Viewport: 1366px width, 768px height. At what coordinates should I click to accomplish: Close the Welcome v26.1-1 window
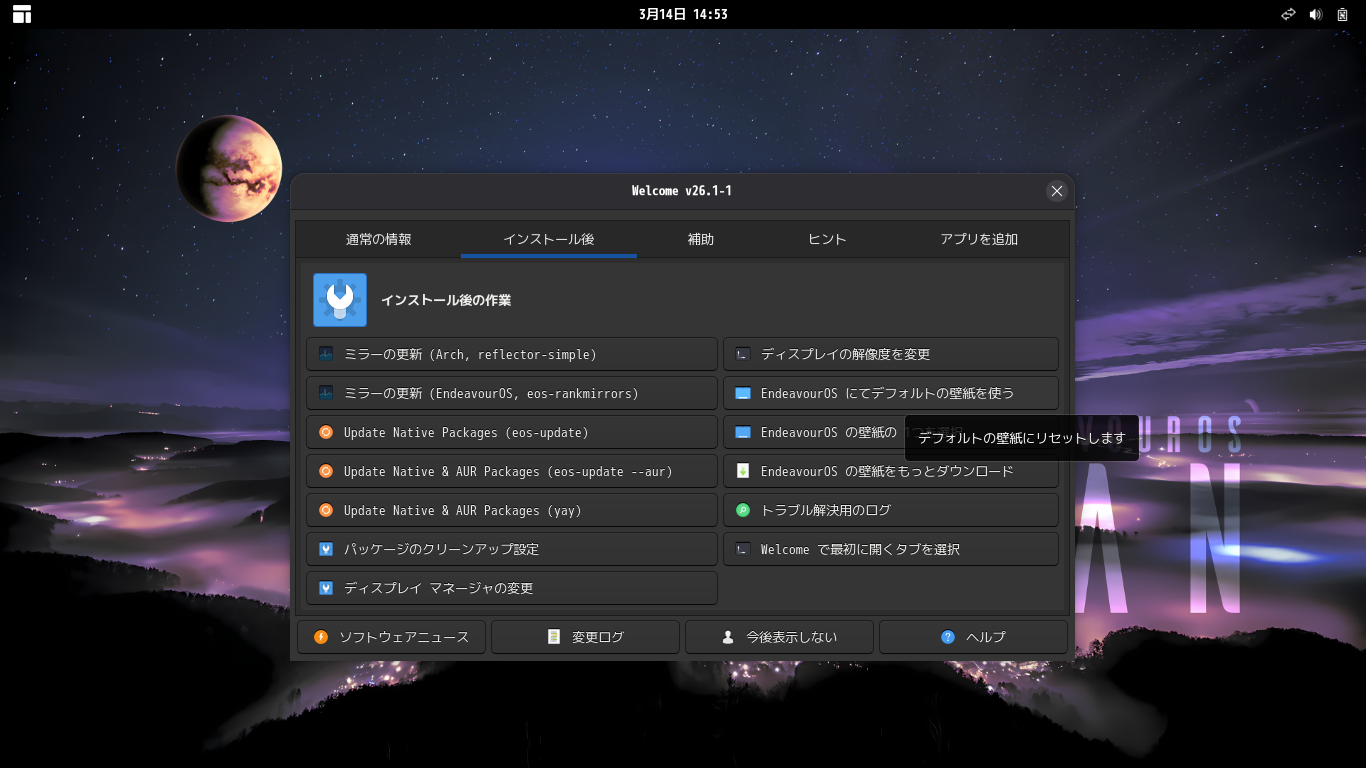(1057, 191)
